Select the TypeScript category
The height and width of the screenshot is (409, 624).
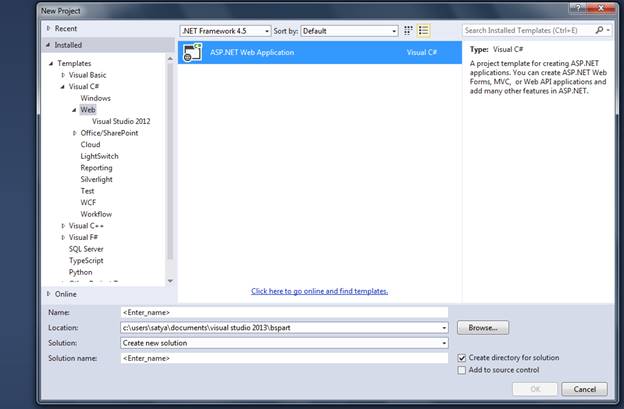coord(86,260)
